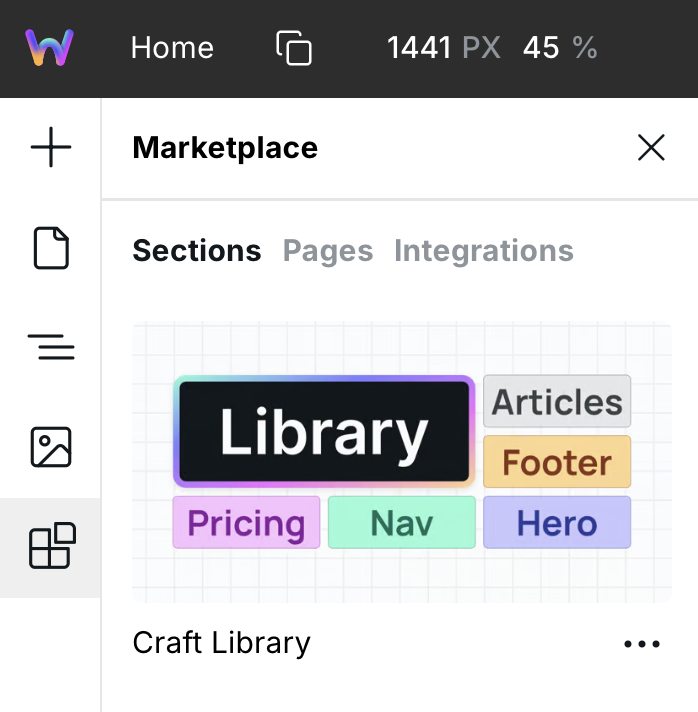Open the Navigator panel

click(x=51, y=347)
